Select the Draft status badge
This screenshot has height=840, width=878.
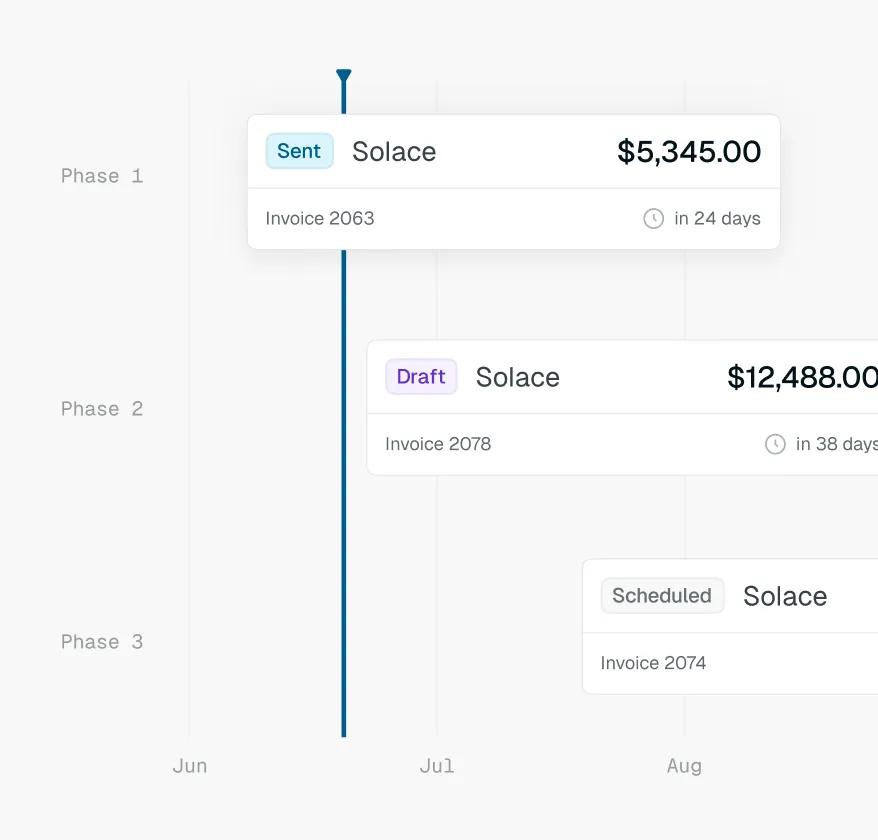421,376
